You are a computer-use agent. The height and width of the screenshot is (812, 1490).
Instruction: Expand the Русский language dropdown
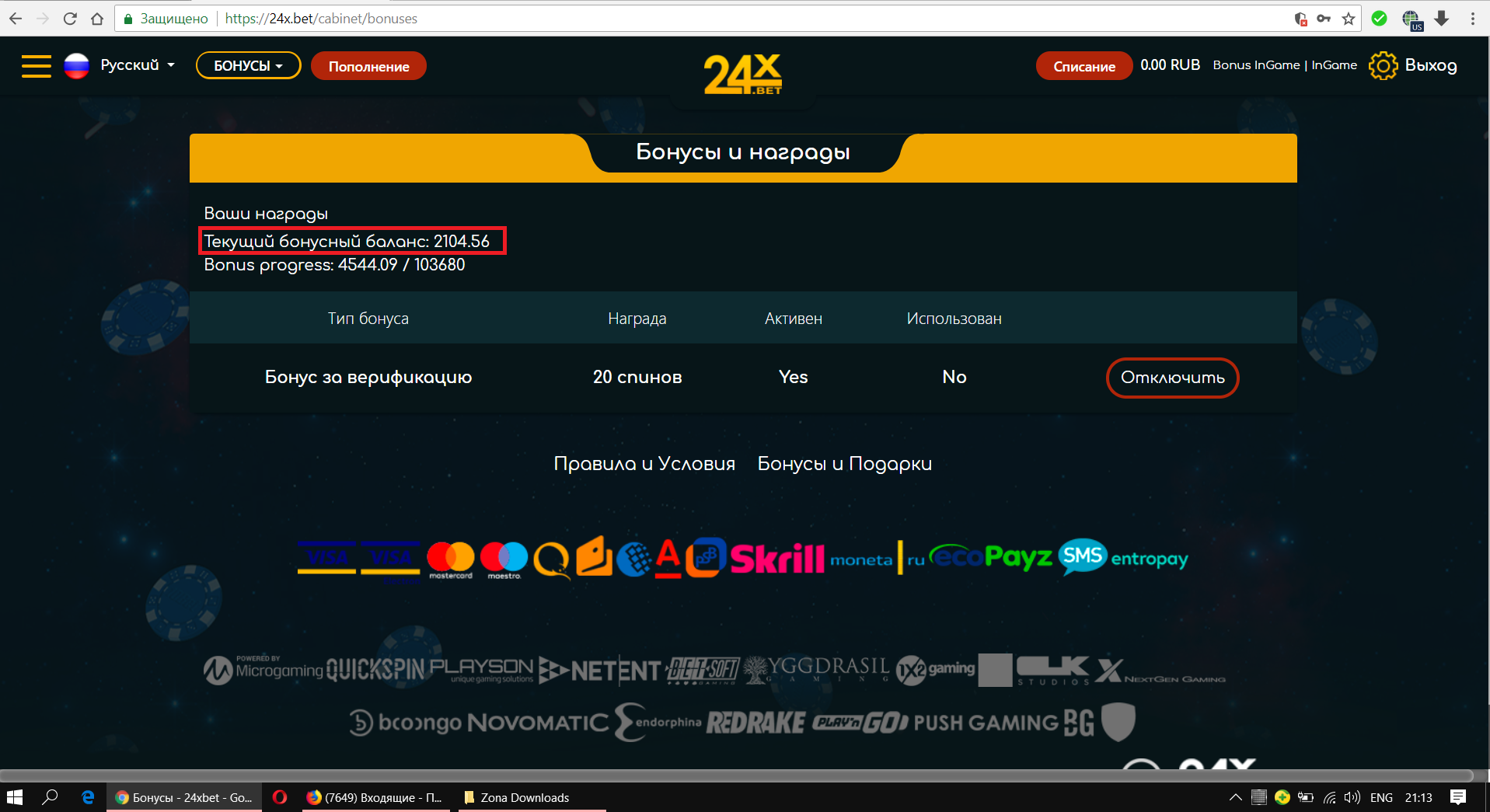[x=138, y=65]
